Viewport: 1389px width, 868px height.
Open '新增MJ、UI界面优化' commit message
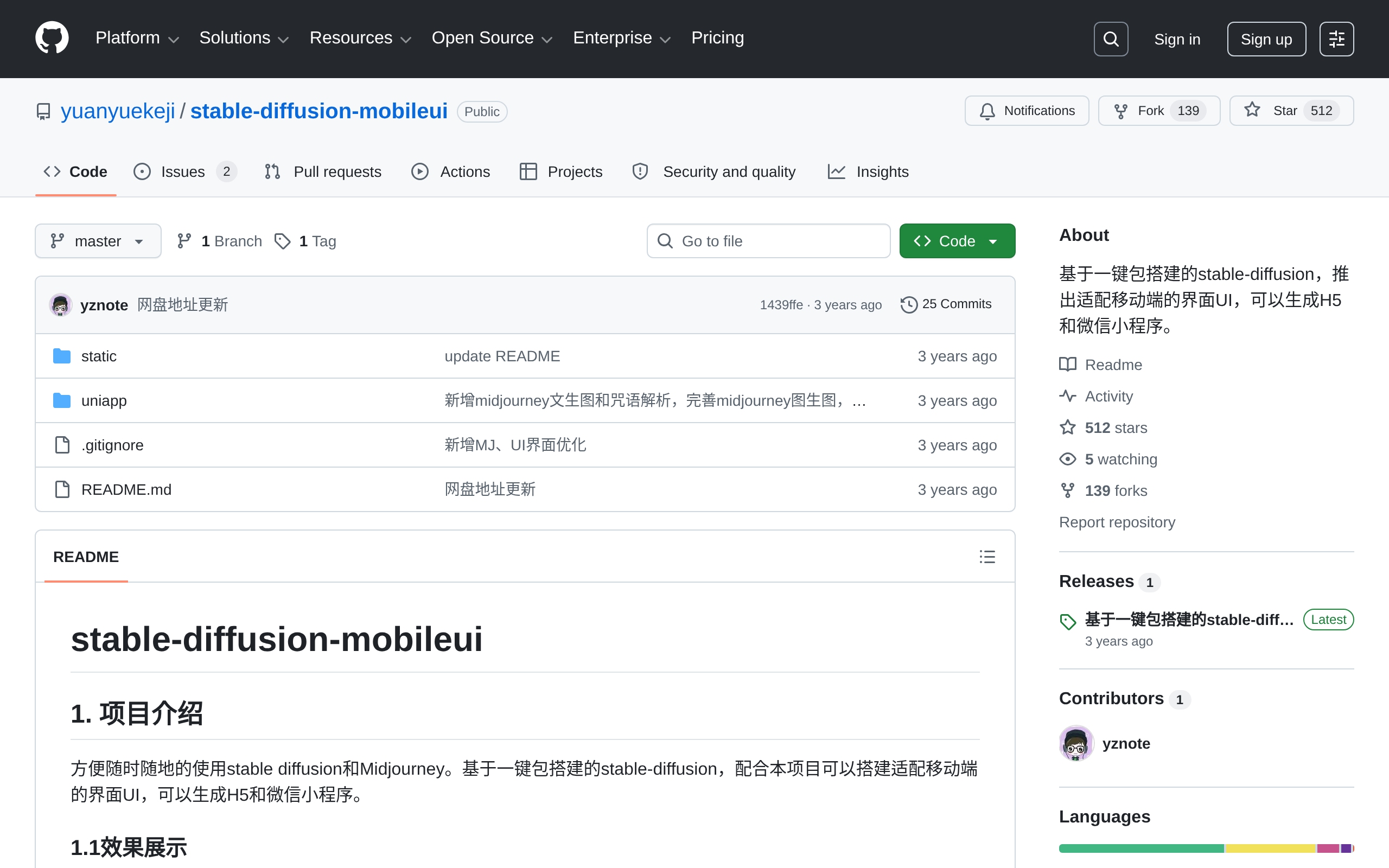point(515,445)
